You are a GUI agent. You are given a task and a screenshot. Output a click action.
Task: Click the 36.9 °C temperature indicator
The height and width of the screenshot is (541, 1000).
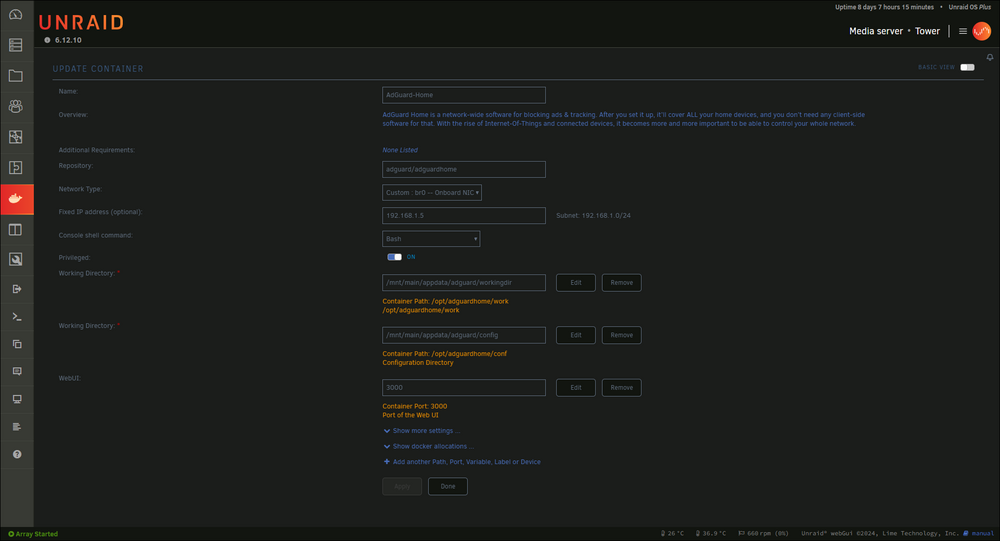coord(710,533)
